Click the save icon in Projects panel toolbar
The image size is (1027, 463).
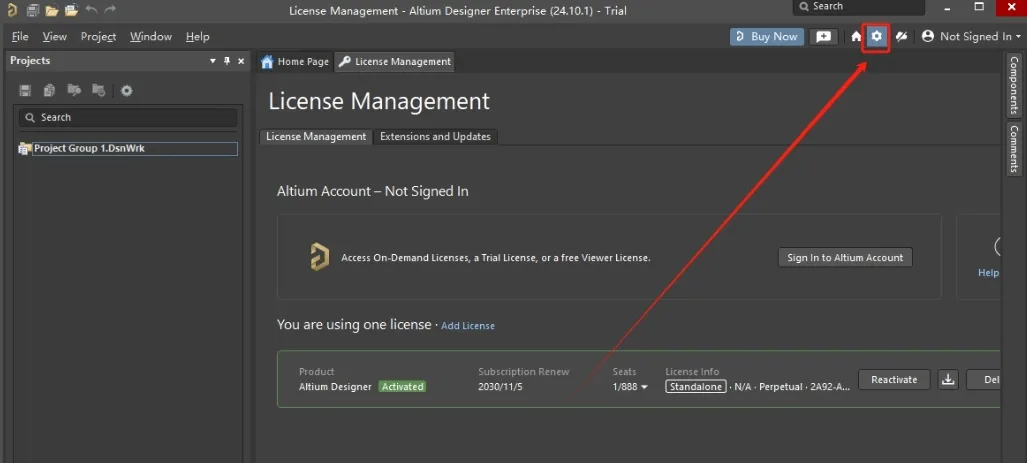click(x=26, y=91)
